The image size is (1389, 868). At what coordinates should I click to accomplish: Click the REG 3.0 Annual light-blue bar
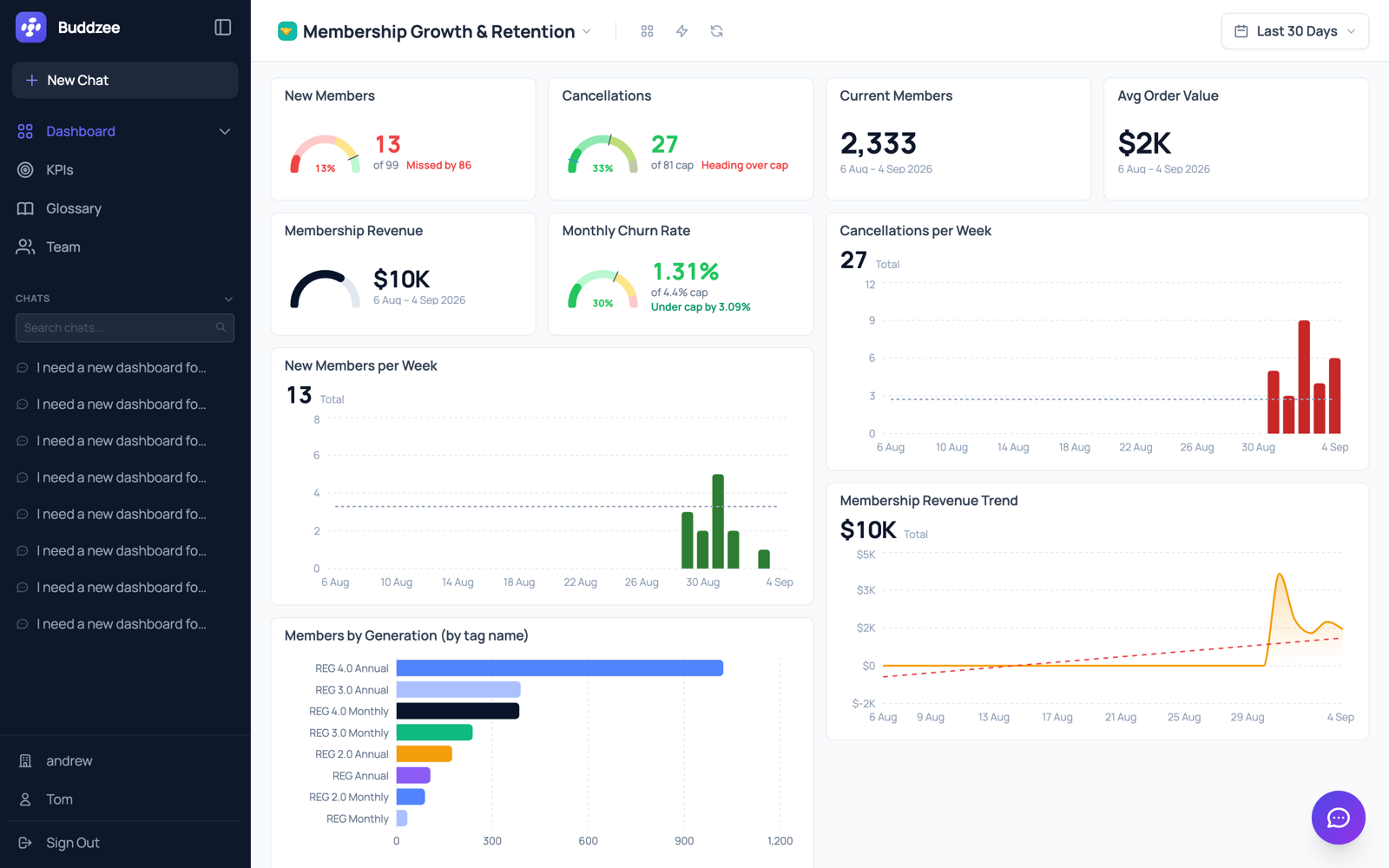pyautogui.click(x=458, y=690)
